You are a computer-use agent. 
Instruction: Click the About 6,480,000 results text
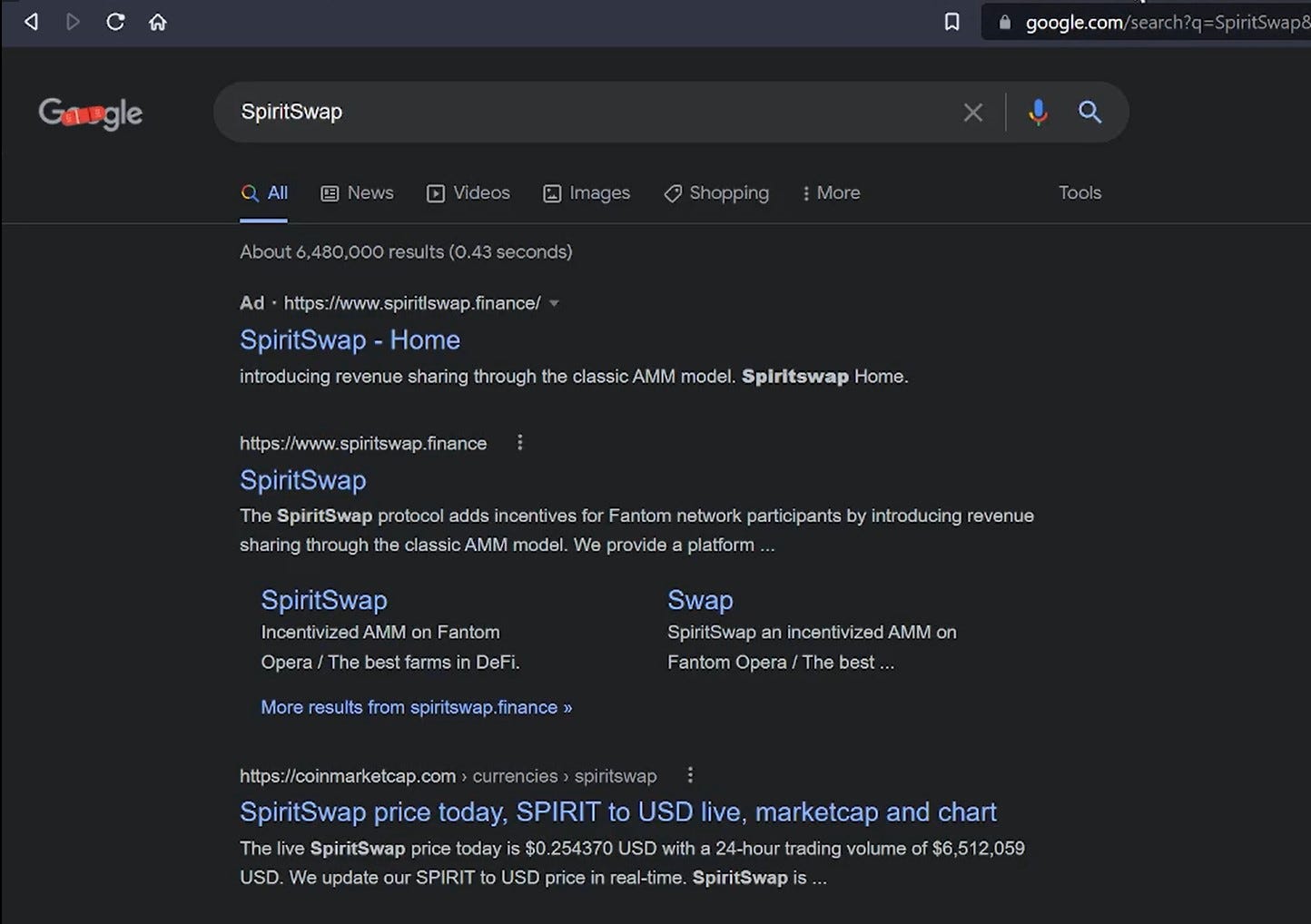[x=406, y=252]
